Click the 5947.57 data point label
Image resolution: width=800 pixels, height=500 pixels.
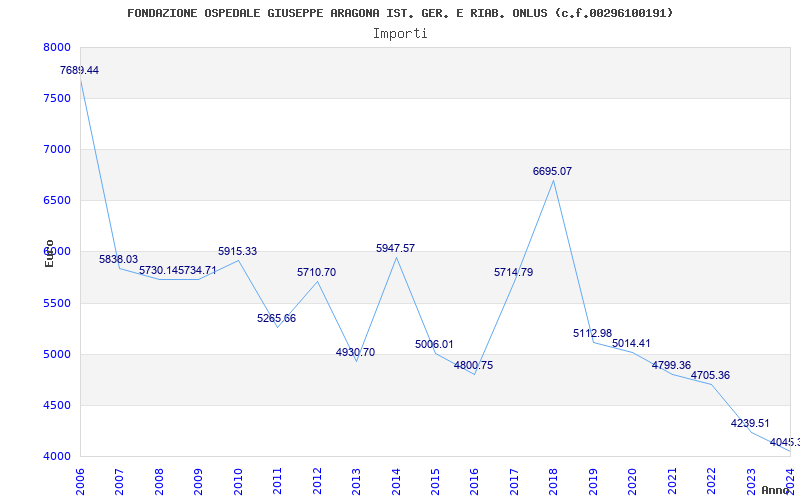tap(395, 248)
